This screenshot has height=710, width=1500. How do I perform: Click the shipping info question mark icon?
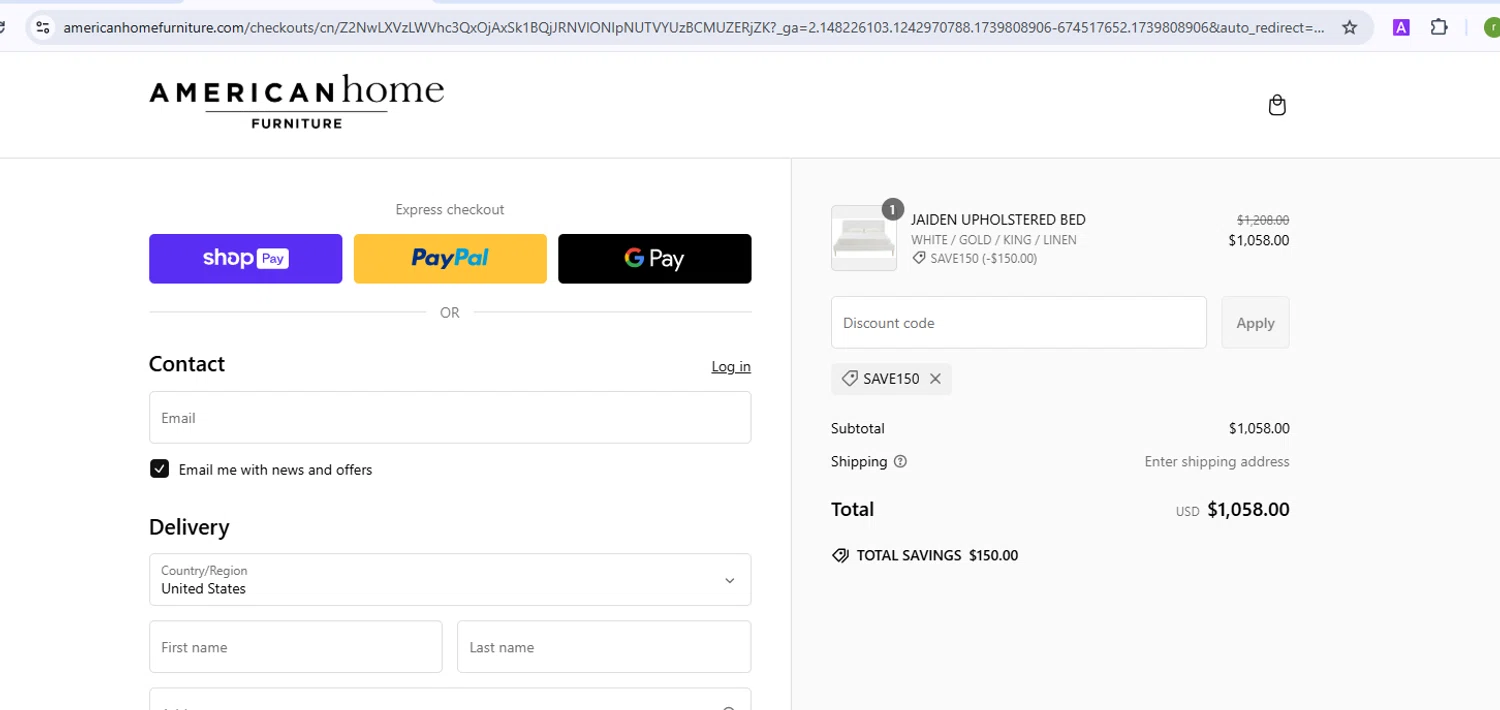900,462
